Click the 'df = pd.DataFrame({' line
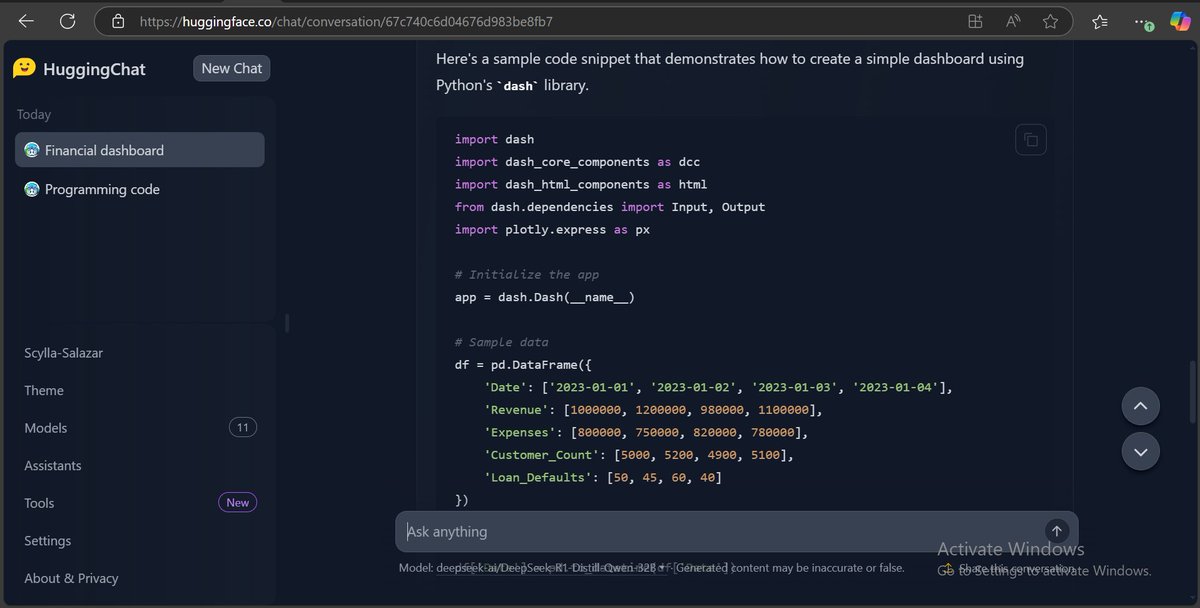This screenshot has height=608, width=1200. pos(524,365)
